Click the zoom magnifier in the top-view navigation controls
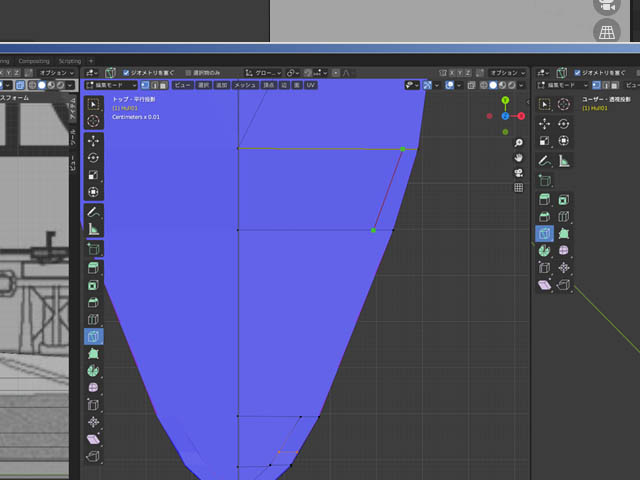This screenshot has width=640, height=480. pos(518,143)
